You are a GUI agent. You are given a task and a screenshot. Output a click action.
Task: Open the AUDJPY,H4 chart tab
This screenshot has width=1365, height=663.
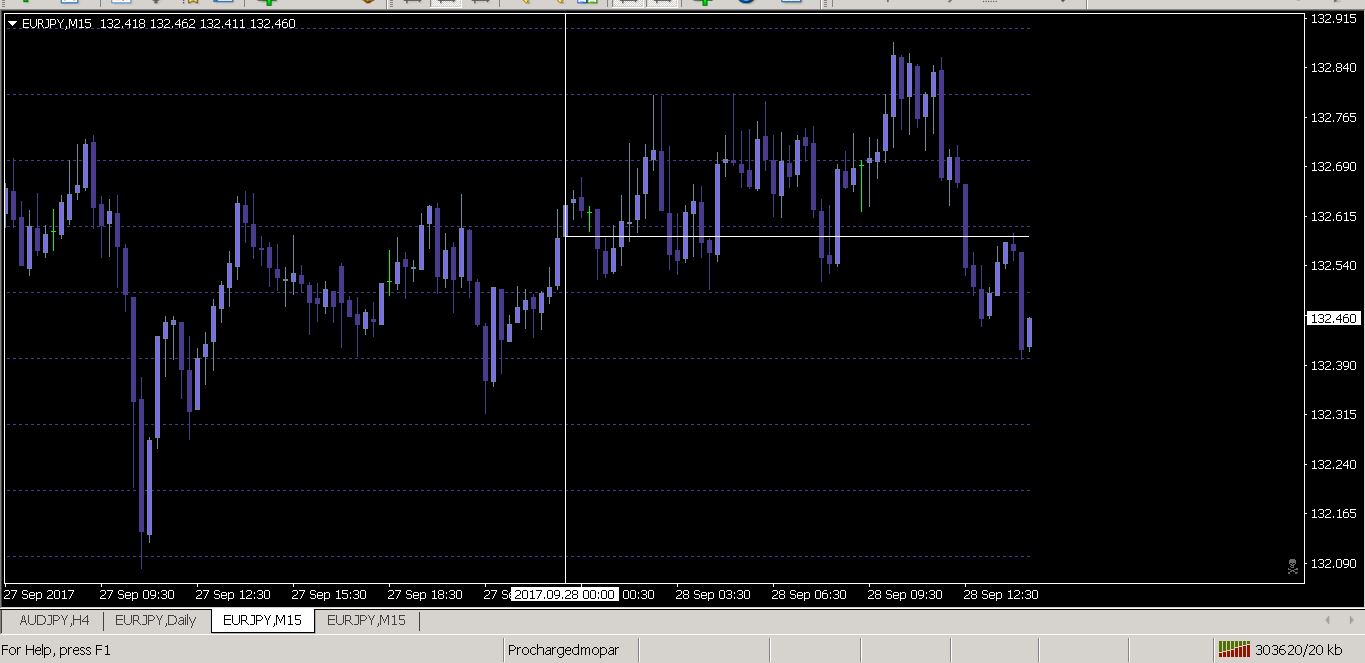tap(54, 620)
